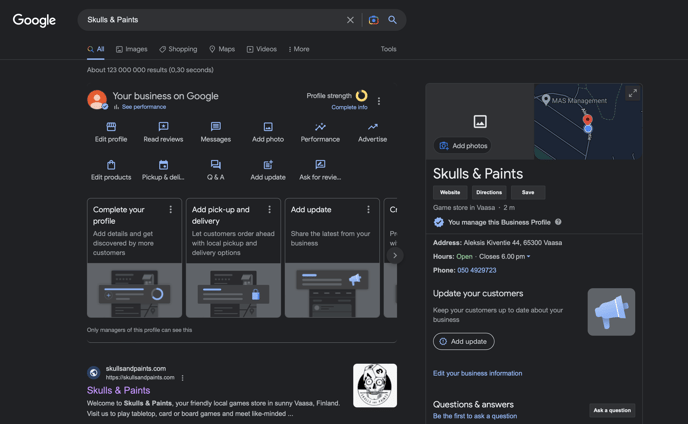Image resolution: width=688 pixels, height=424 pixels.
Task: Open options on Add update card
Action: (368, 210)
